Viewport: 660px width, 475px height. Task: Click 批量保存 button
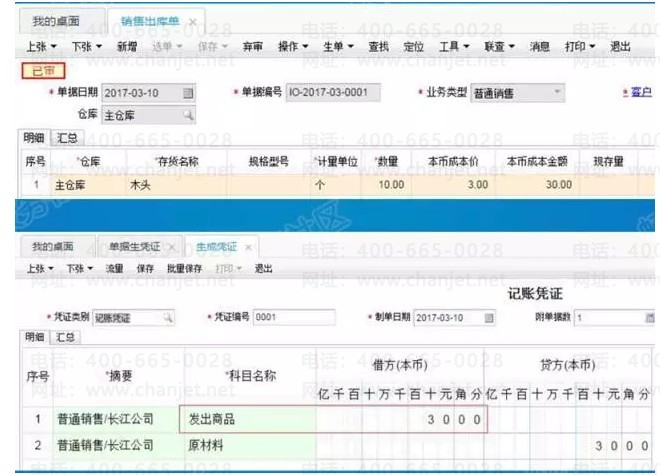pyautogui.click(x=184, y=268)
